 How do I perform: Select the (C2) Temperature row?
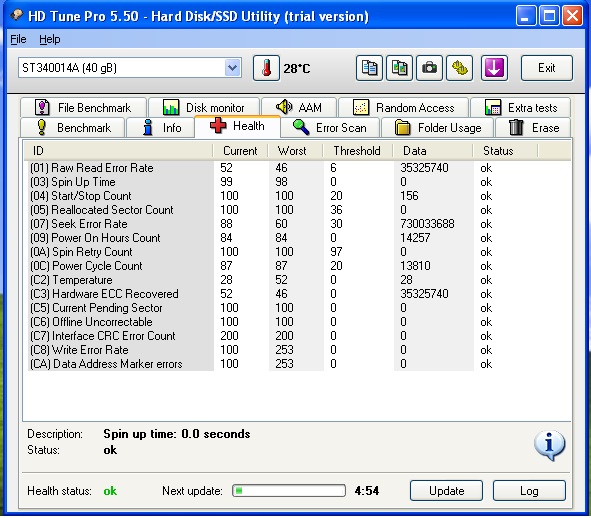[x=299, y=280]
